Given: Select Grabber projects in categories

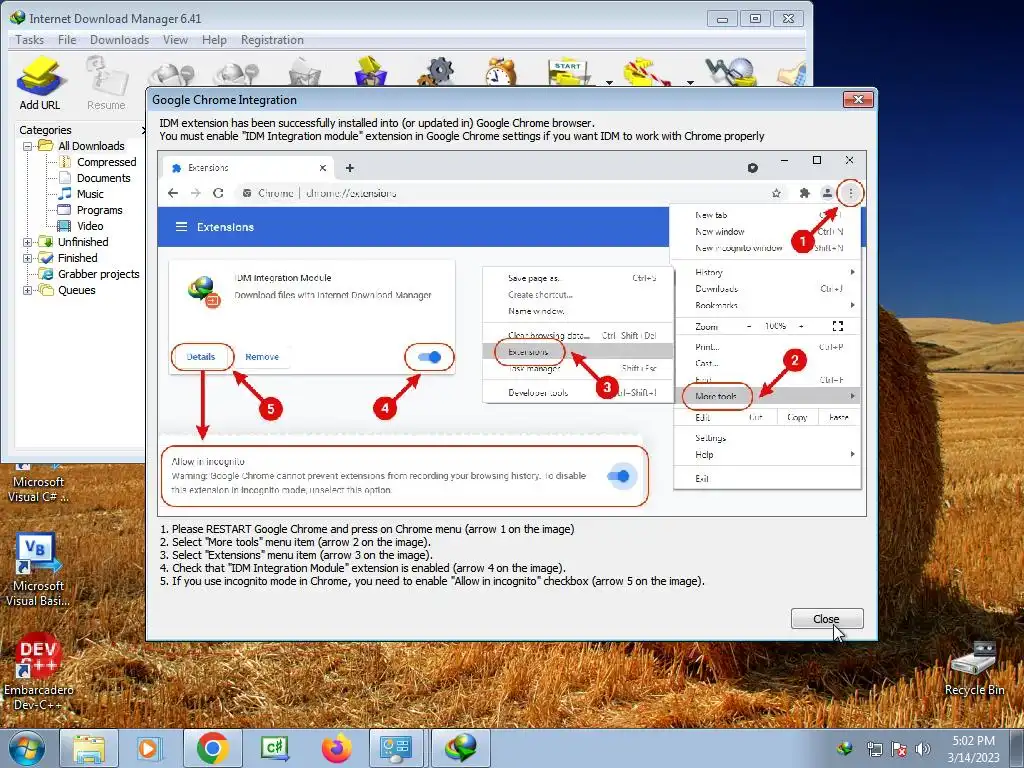Looking at the screenshot, I should (x=99, y=274).
